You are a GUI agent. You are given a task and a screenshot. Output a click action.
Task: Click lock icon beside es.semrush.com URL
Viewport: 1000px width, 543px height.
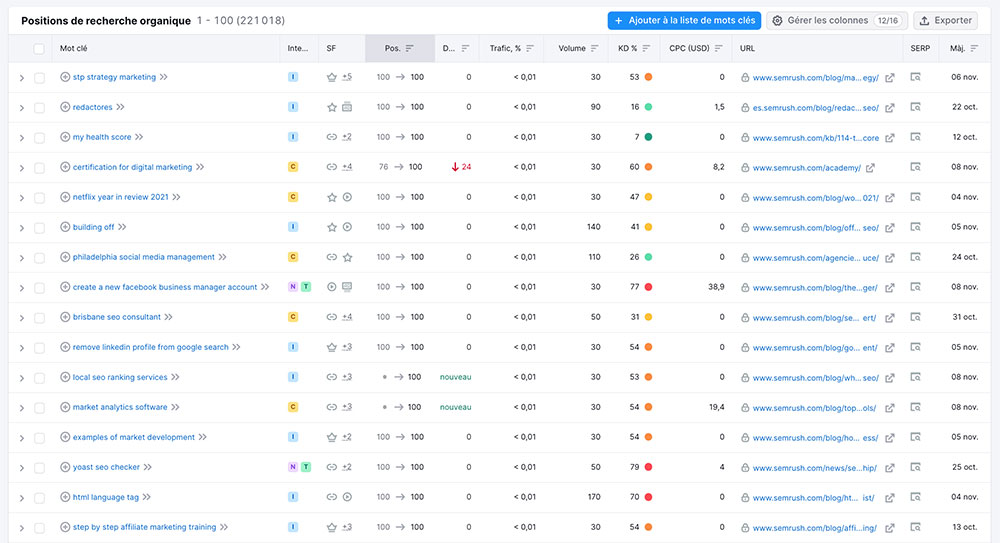pyautogui.click(x=744, y=108)
